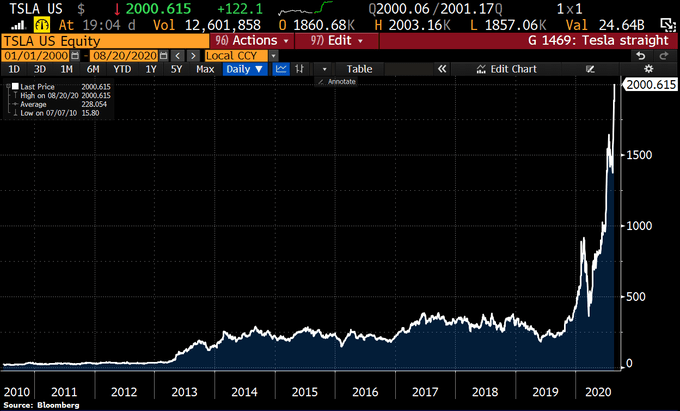
Task: Click the start date field 01/01/2000
Action: (36, 56)
